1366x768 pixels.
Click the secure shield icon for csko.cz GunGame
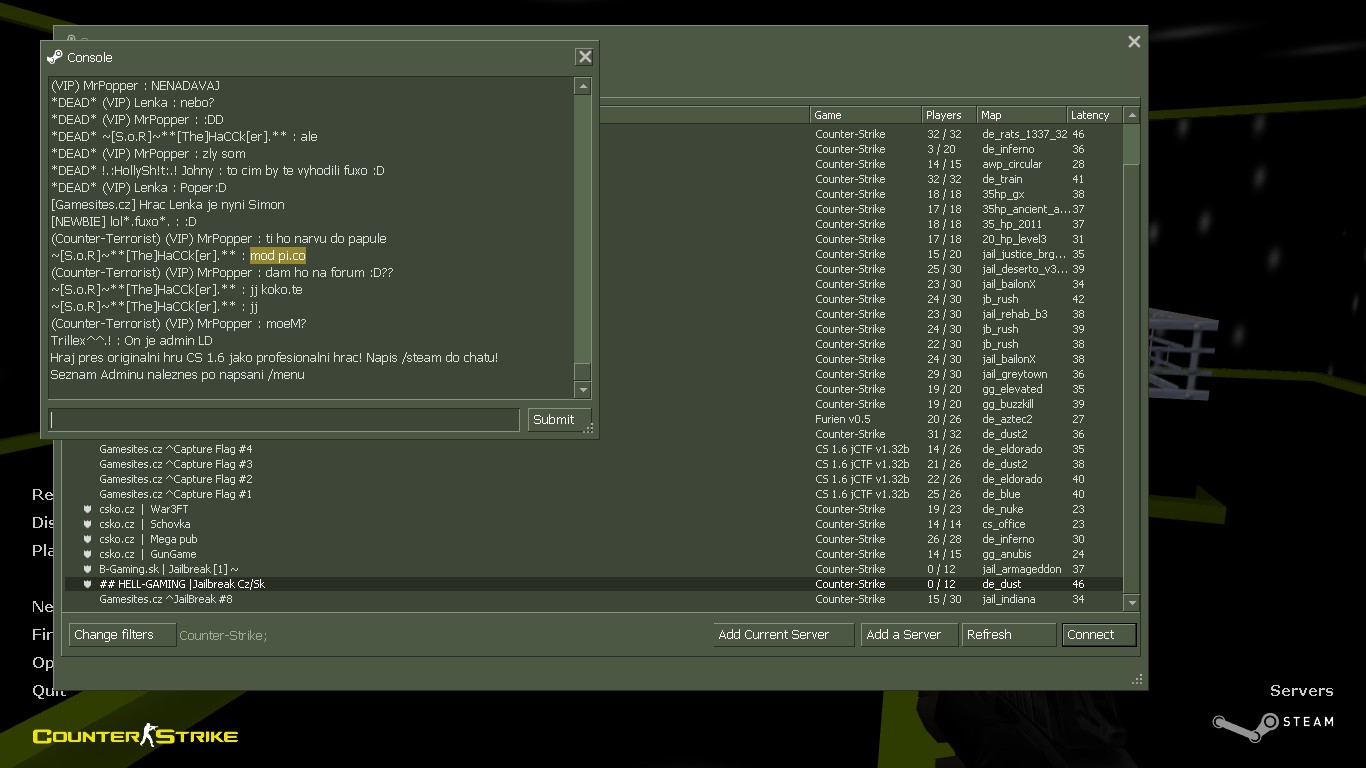(x=88, y=554)
